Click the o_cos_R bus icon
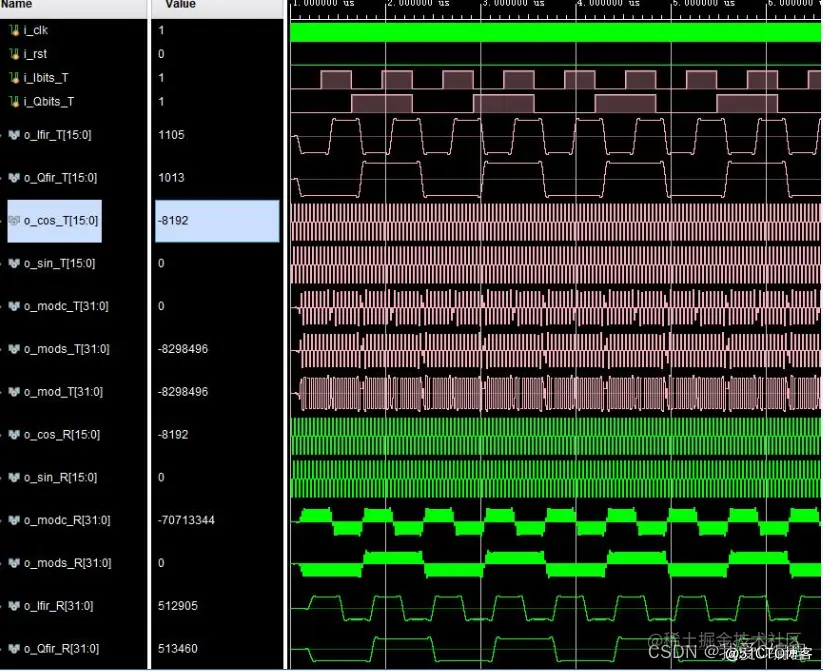This screenshot has width=823, height=671. [14, 435]
